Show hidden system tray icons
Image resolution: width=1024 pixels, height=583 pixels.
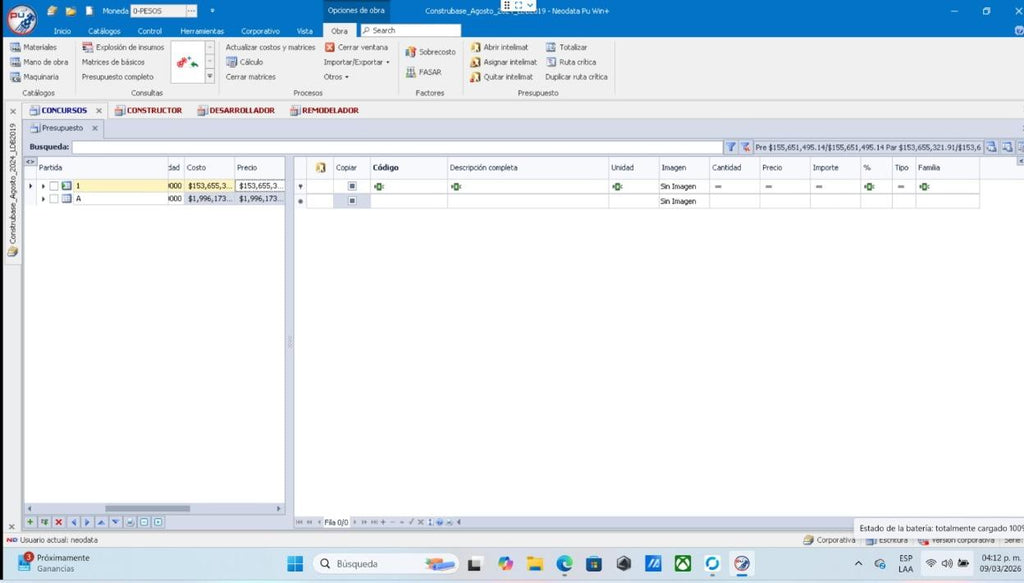(x=858, y=563)
